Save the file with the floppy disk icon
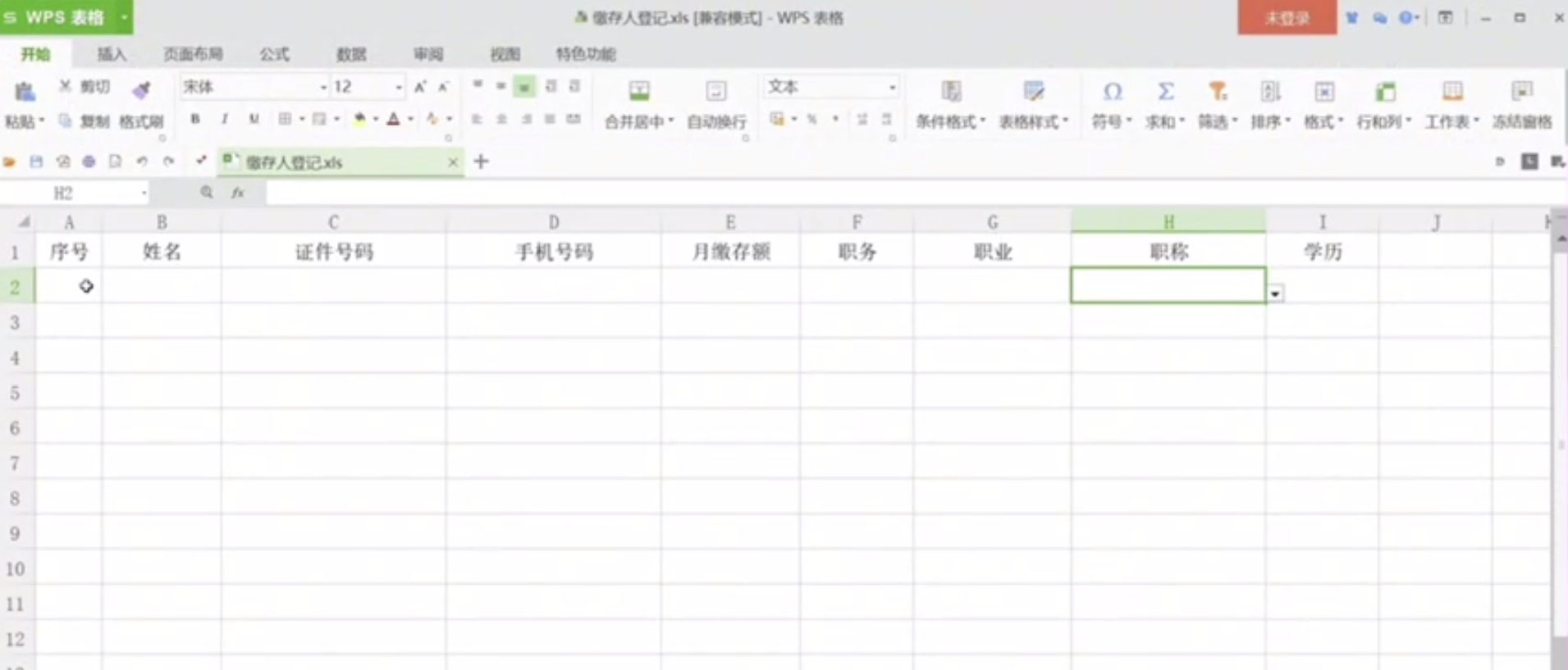The width and height of the screenshot is (1568, 670). [36, 162]
